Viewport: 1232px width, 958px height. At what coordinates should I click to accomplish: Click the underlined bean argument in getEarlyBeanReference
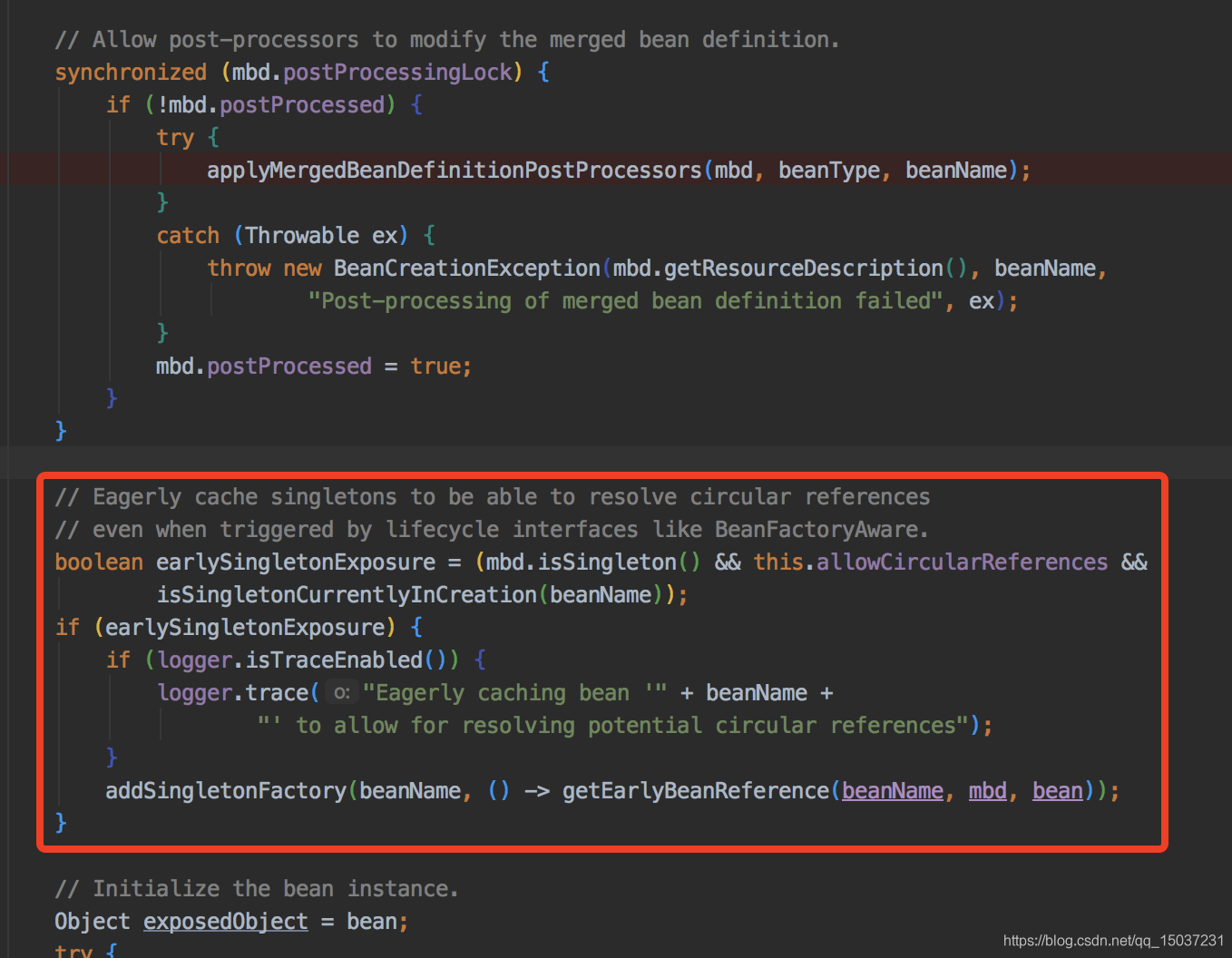point(1058,791)
